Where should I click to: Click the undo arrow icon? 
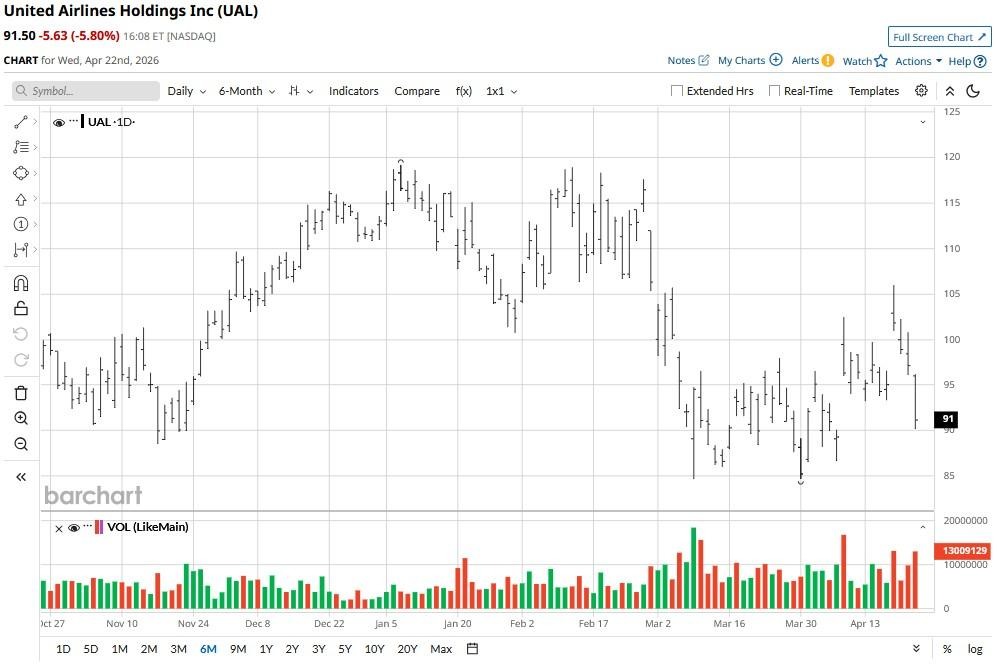(20, 334)
